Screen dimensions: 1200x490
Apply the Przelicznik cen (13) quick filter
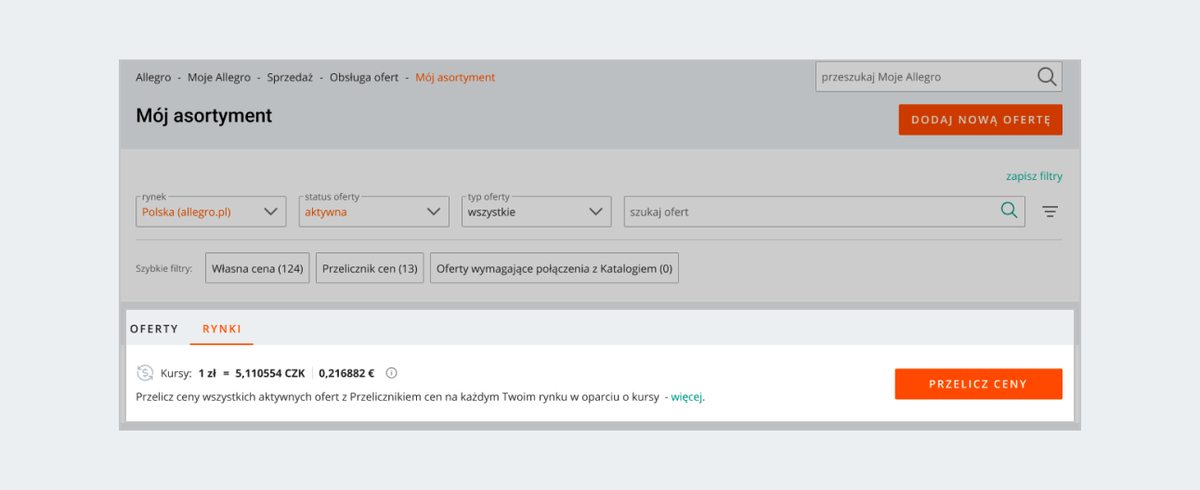click(x=370, y=268)
